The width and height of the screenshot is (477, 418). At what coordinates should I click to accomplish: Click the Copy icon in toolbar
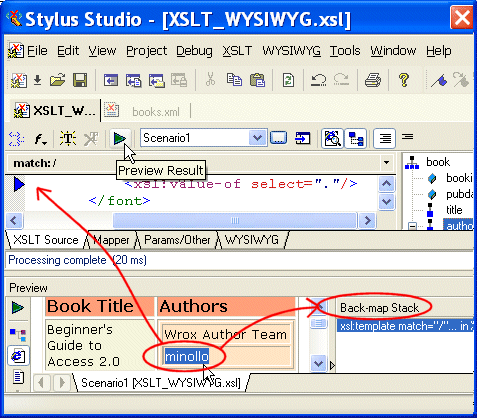(234, 80)
